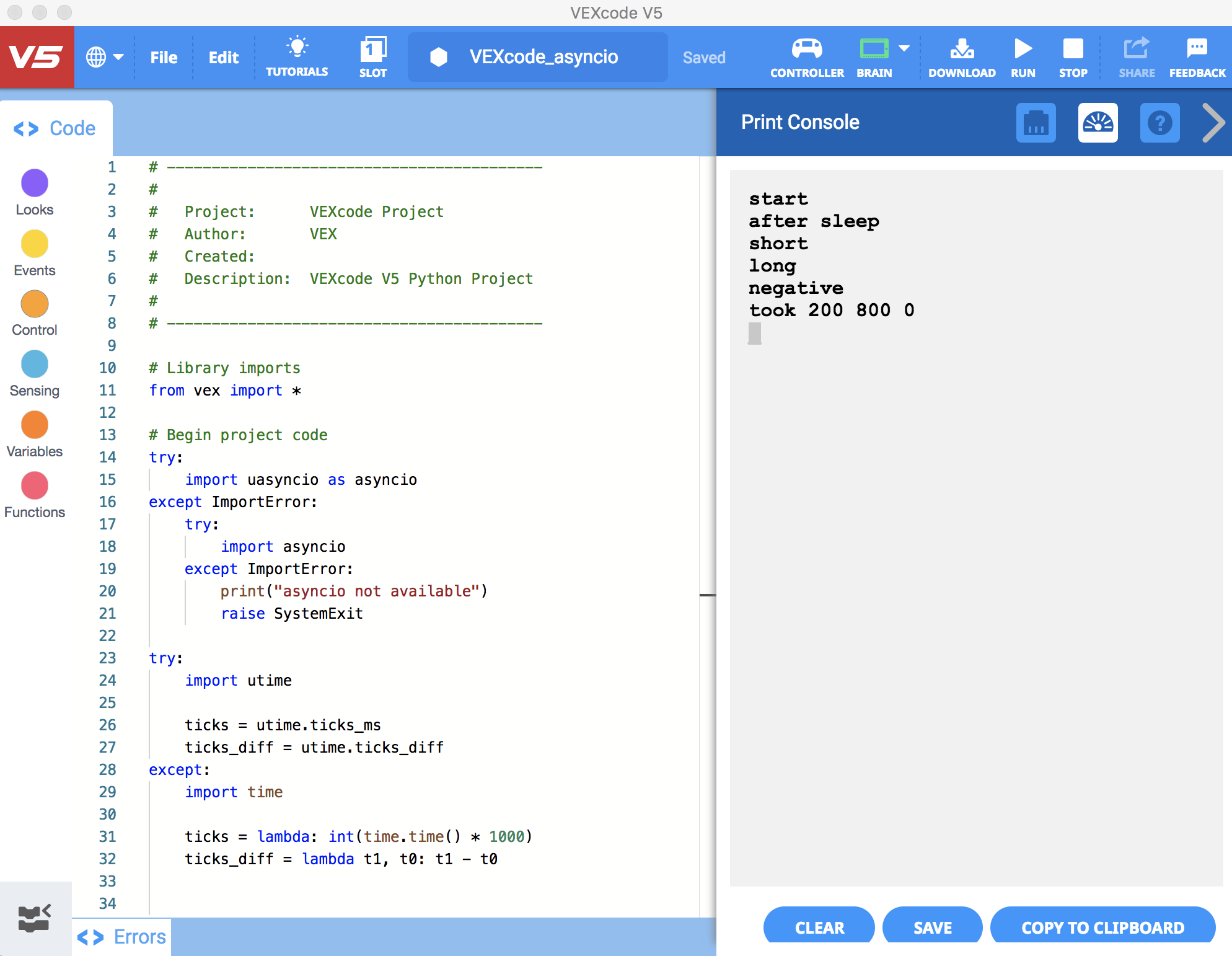Open the Feedback icon
Viewport: 1232px width, 956px height.
pyautogui.click(x=1197, y=57)
